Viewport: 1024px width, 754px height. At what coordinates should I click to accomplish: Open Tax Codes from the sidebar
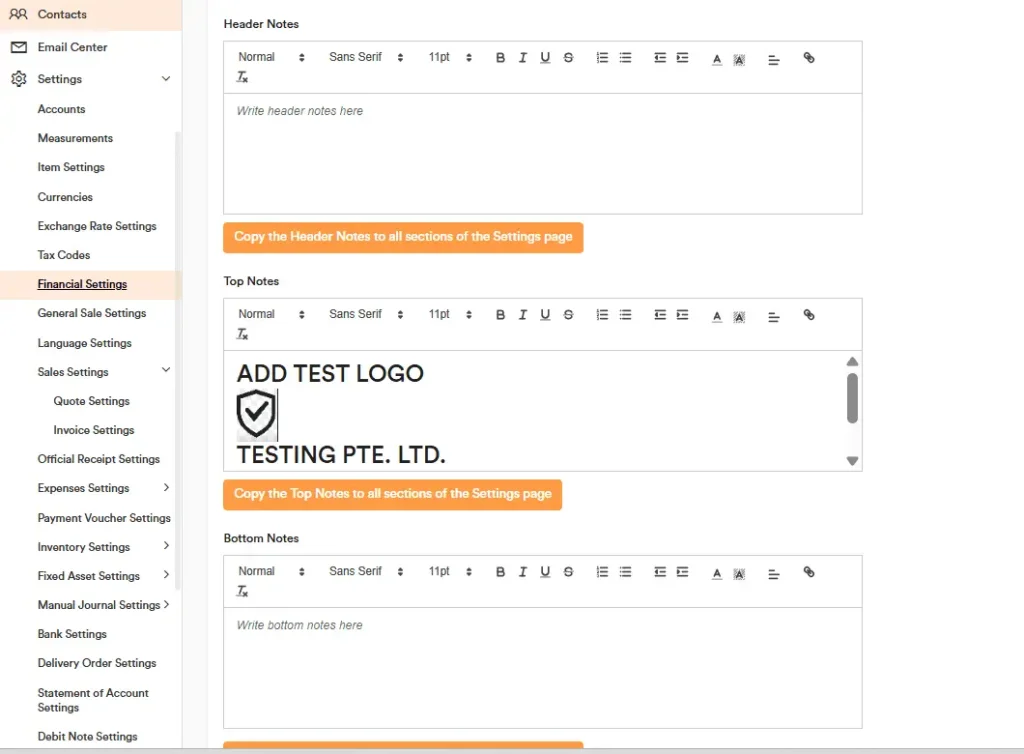[64, 255]
